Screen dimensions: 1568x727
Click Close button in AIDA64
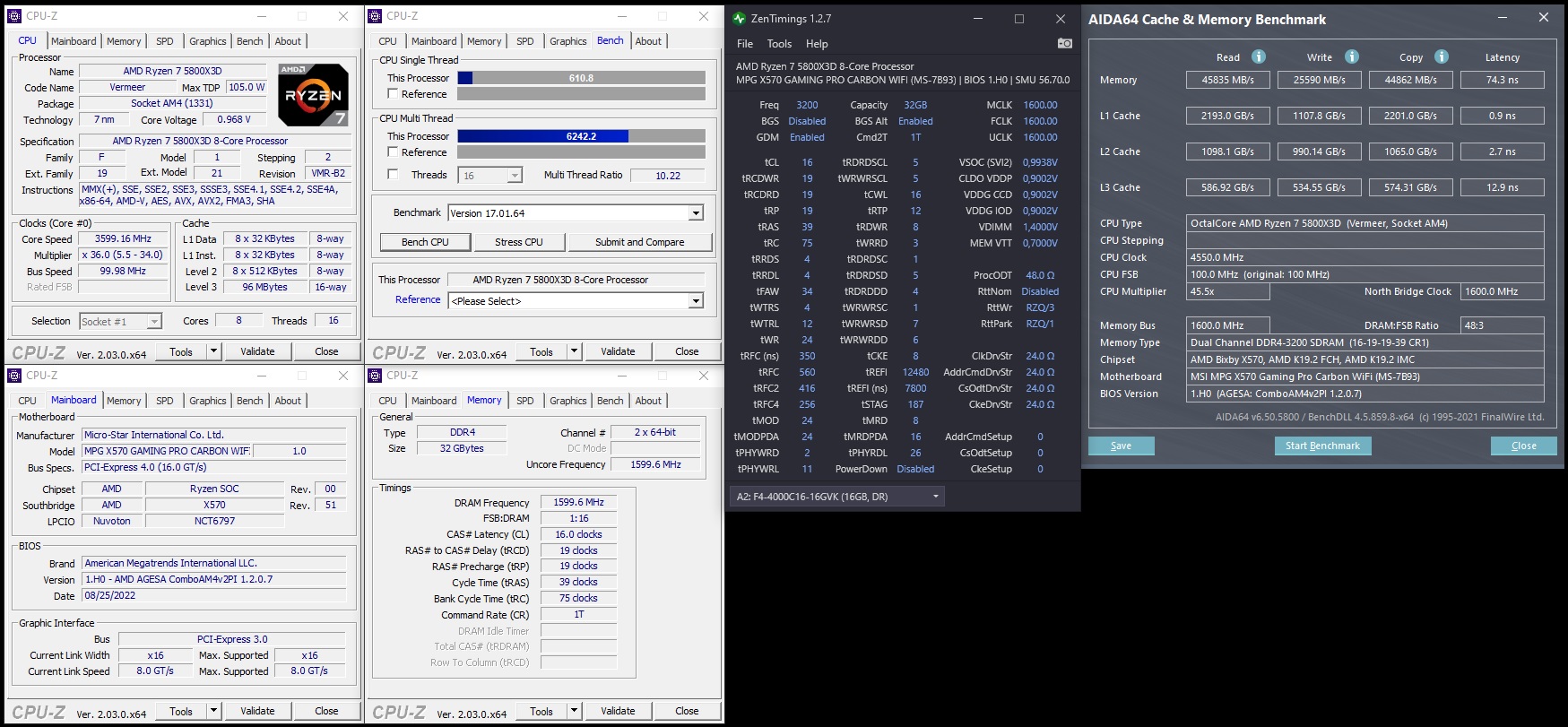(1524, 446)
